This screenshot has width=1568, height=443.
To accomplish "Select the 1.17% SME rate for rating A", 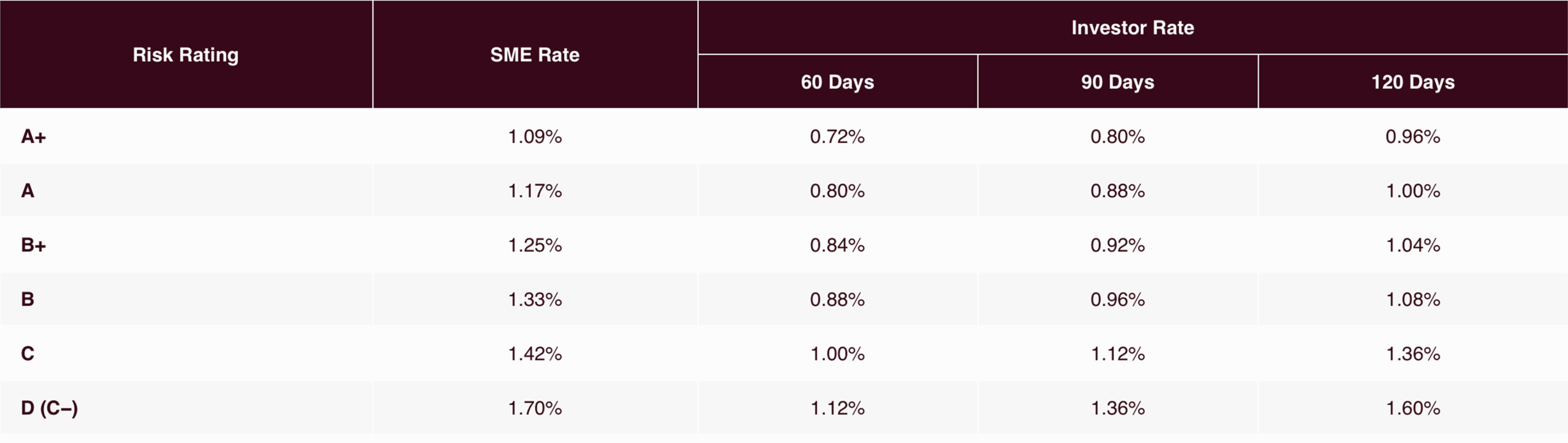I will [535, 191].
